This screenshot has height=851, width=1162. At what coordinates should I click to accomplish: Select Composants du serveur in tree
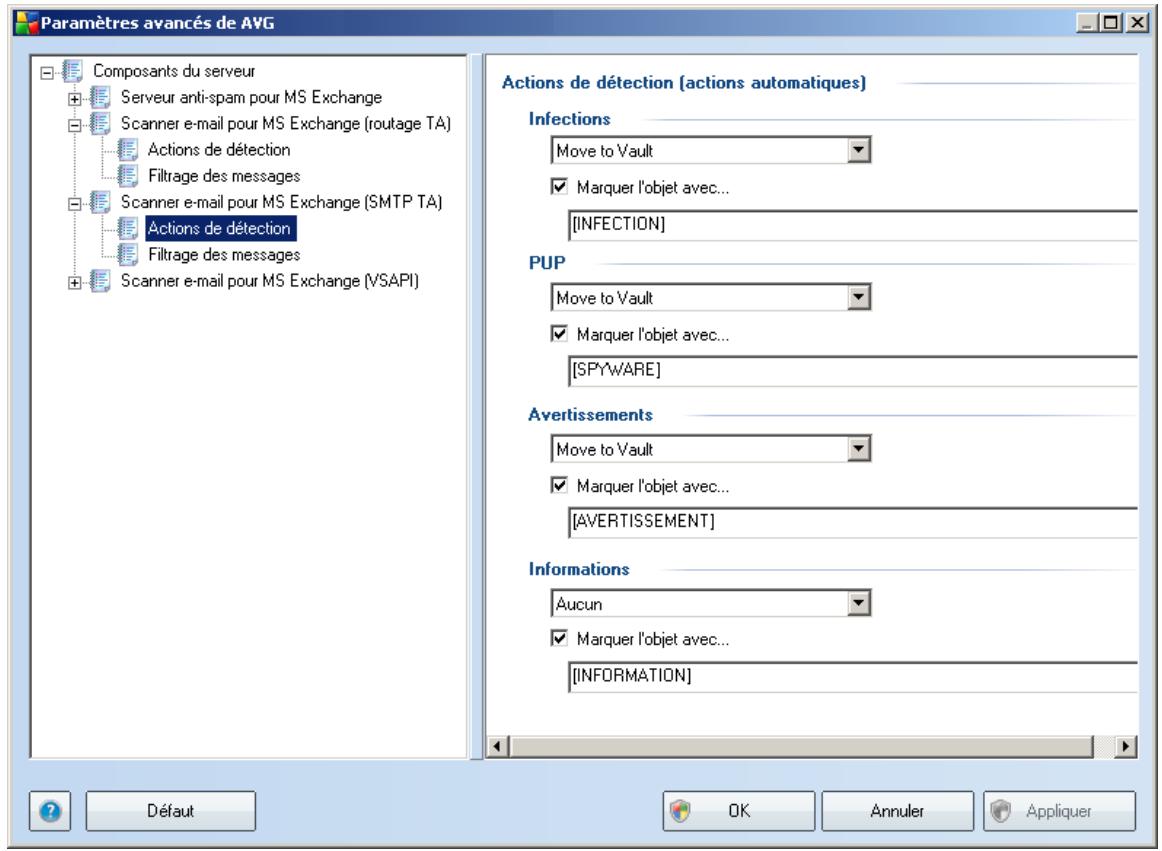(174, 71)
